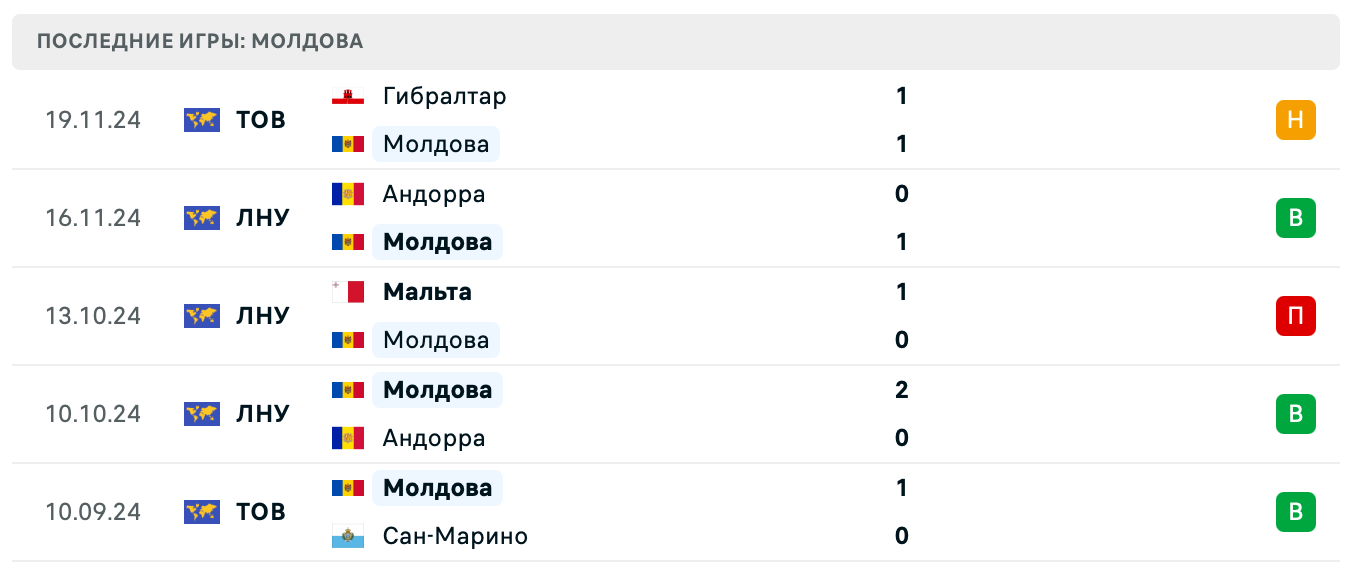Viewport: 1354px width, 576px height.
Task: Click the Malta flag icon
Action: (347, 291)
